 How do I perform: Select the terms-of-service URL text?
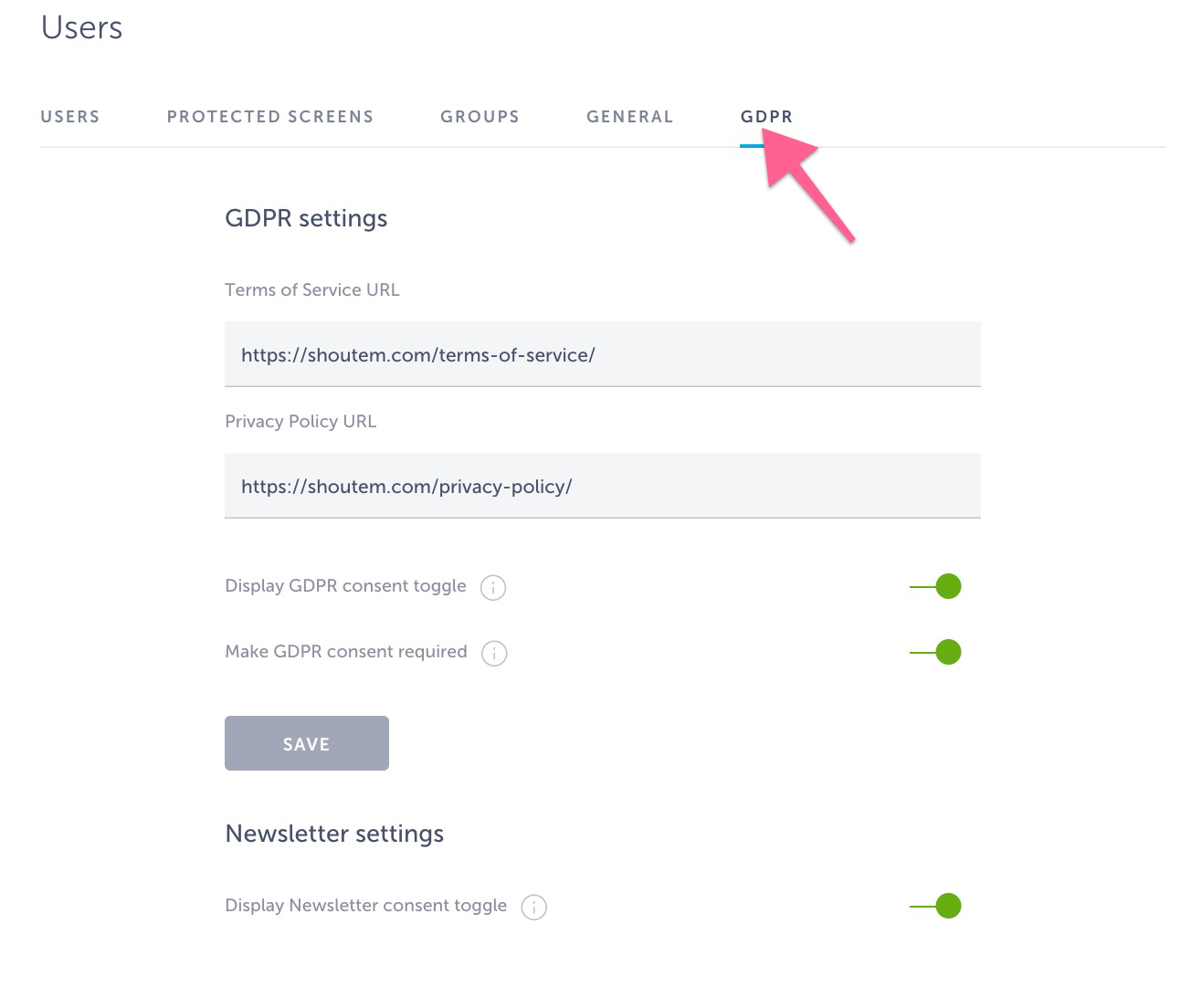(417, 354)
